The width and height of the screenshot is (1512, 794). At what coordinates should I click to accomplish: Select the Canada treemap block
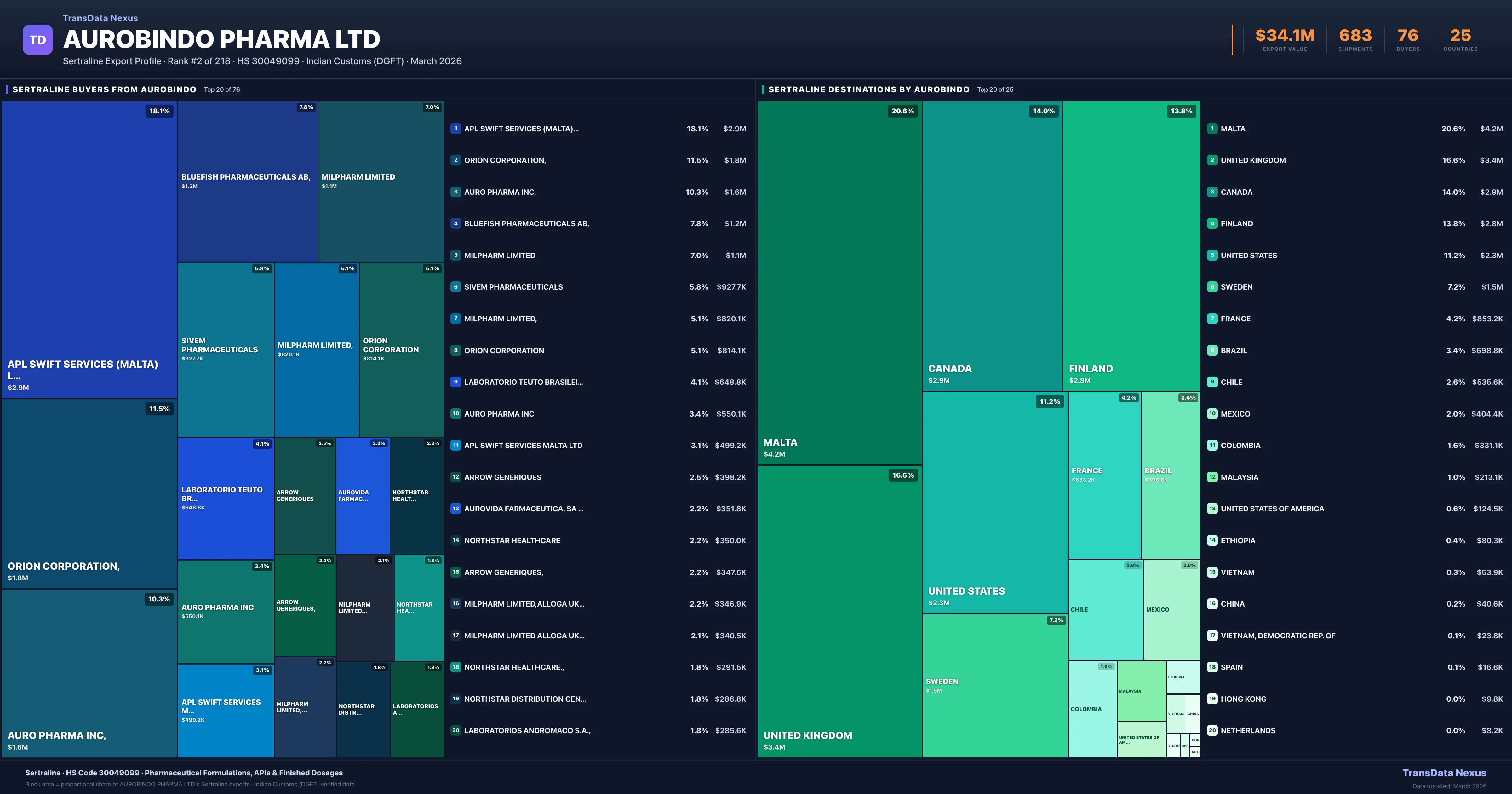[x=992, y=247]
